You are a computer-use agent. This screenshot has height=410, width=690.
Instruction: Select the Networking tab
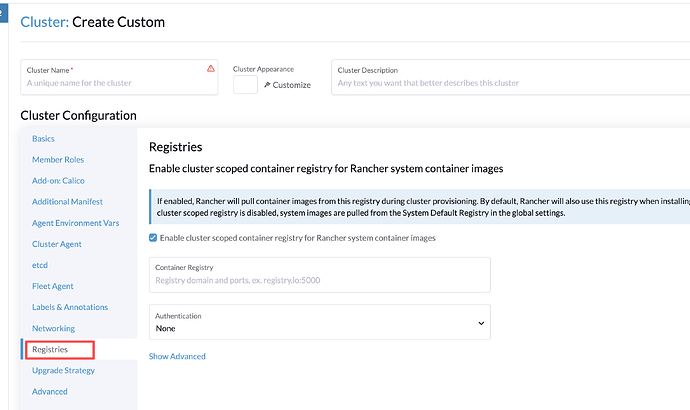[x=53, y=328]
